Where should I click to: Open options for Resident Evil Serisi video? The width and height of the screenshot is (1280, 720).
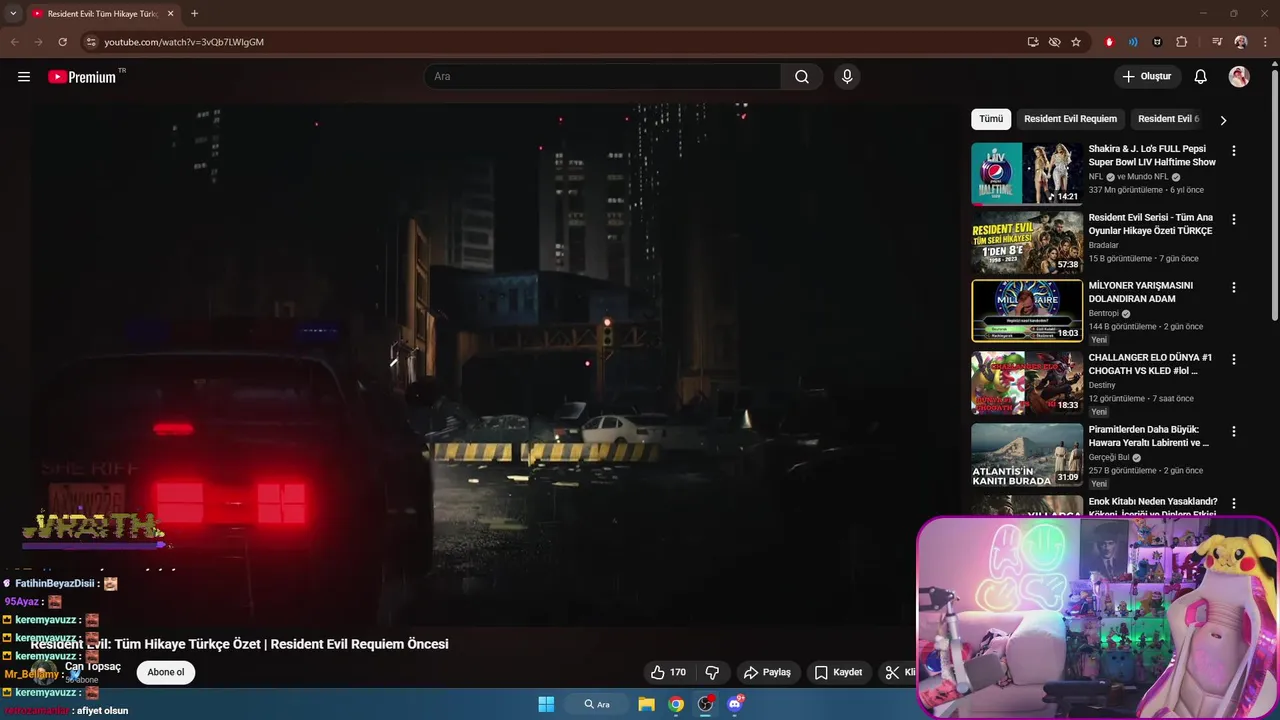pos(1233,219)
